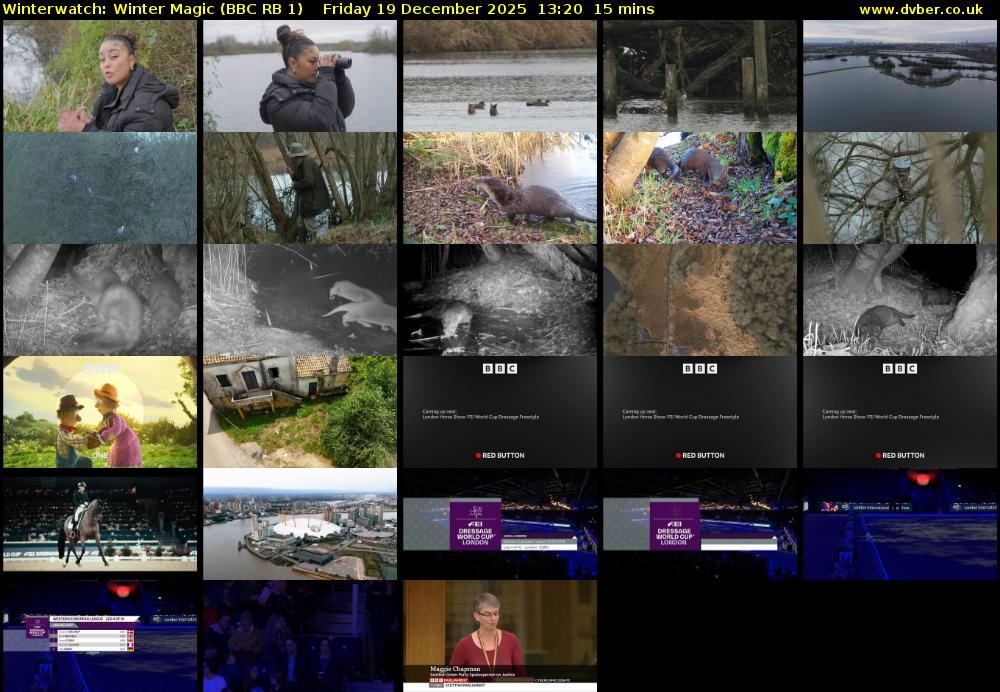Click the first FEI Dressage World Cup logo
Screen dimensions: 1000x692
coord(475,525)
